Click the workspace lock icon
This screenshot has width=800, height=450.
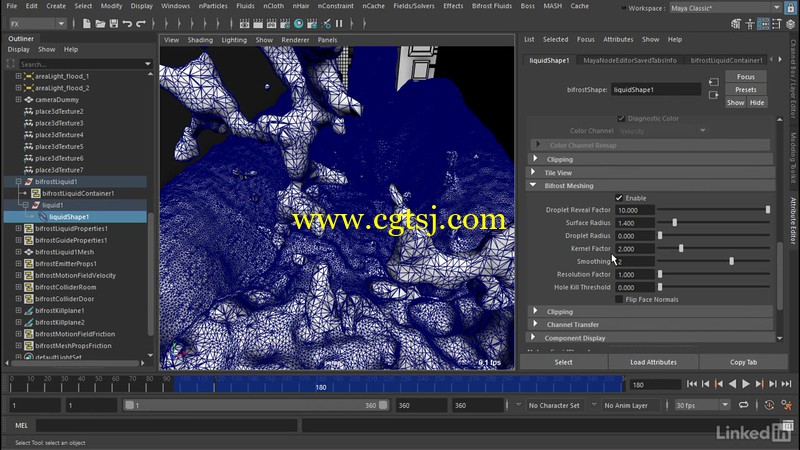[790, 8]
